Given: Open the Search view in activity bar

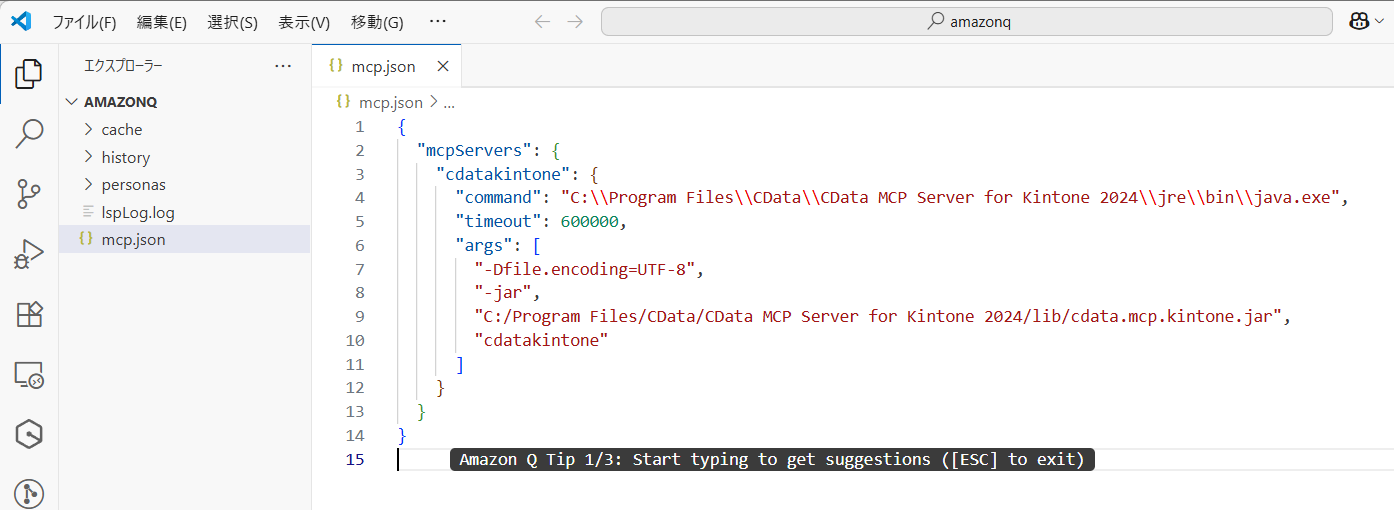Looking at the screenshot, I should 29,134.
